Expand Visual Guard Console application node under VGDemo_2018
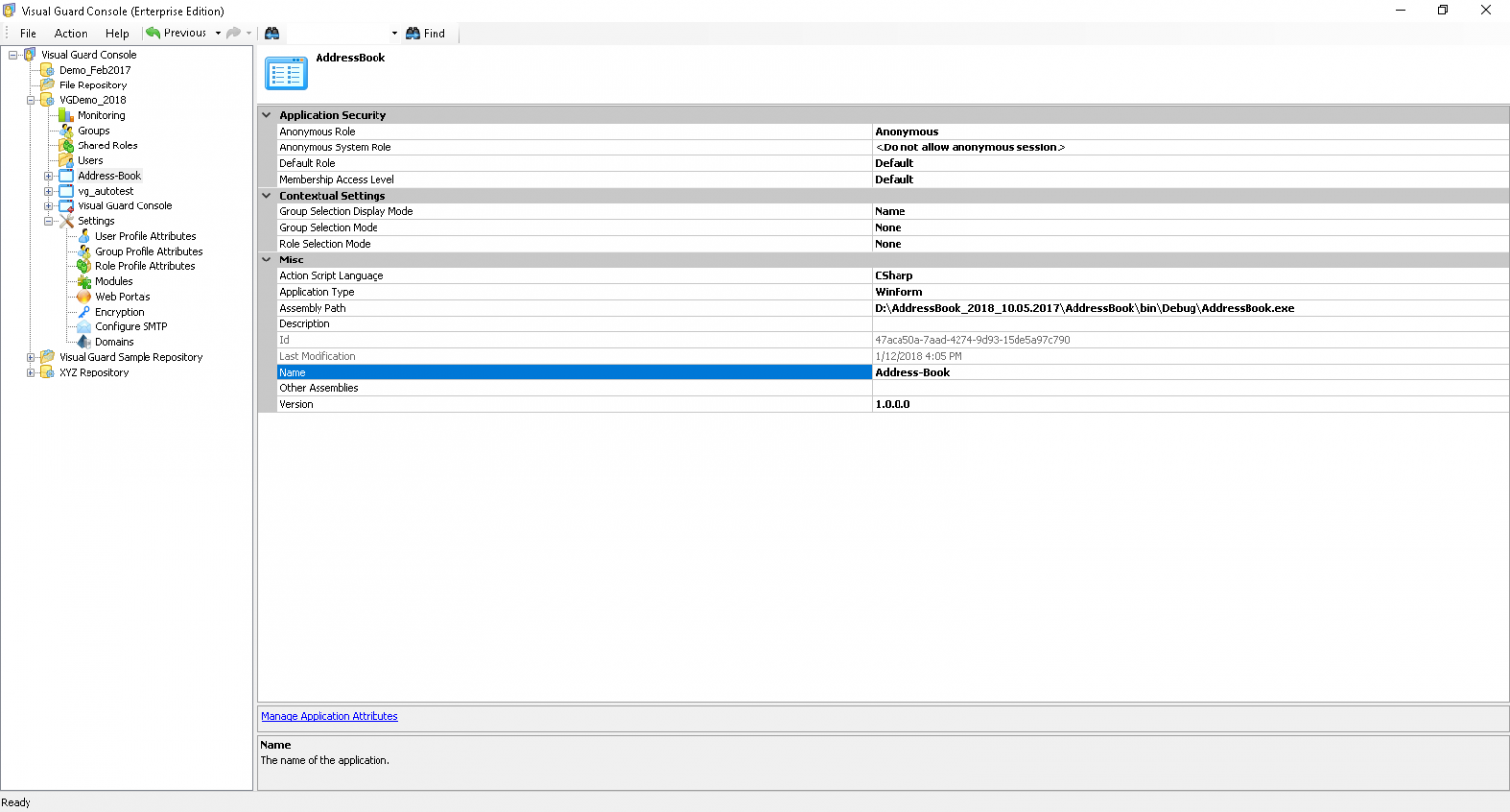The width and height of the screenshot is (1510, 812). pyautogui.click(x=48, y=206)
